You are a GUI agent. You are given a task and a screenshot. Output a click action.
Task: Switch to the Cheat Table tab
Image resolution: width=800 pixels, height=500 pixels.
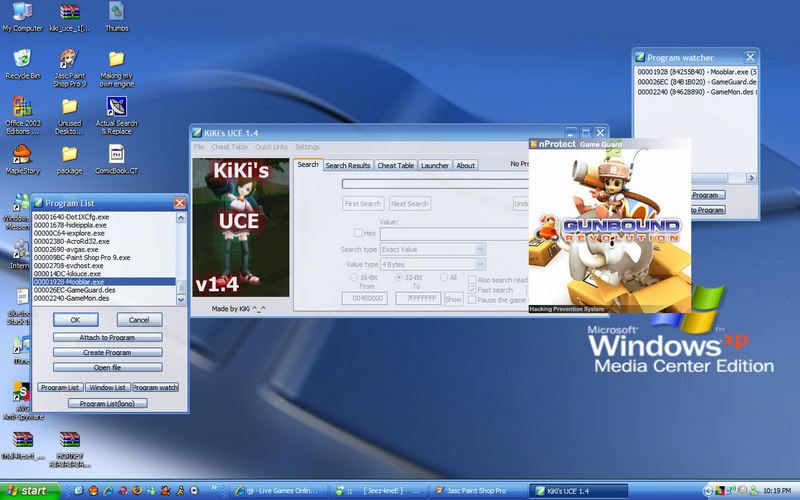coord(395,165)
